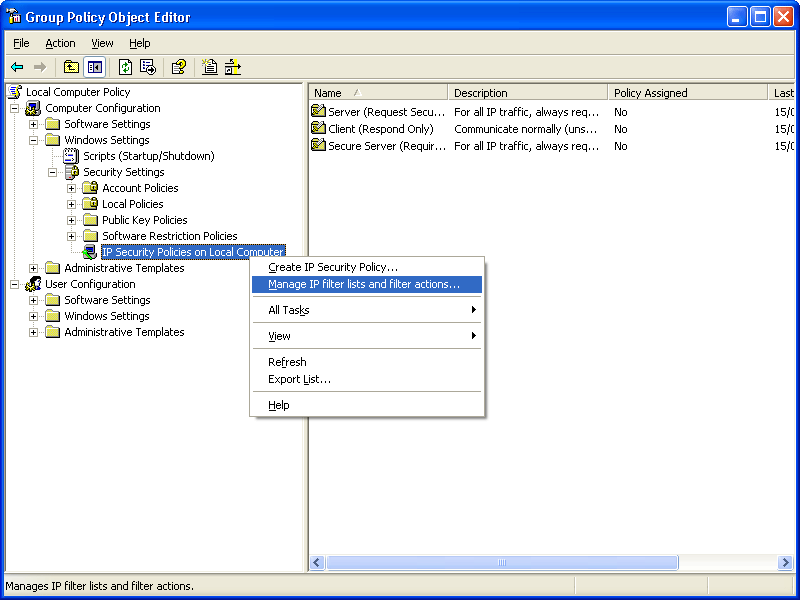Expand the Local Policies node
Viewport: 800px width, 600px height.
click(x=71, y=204)
